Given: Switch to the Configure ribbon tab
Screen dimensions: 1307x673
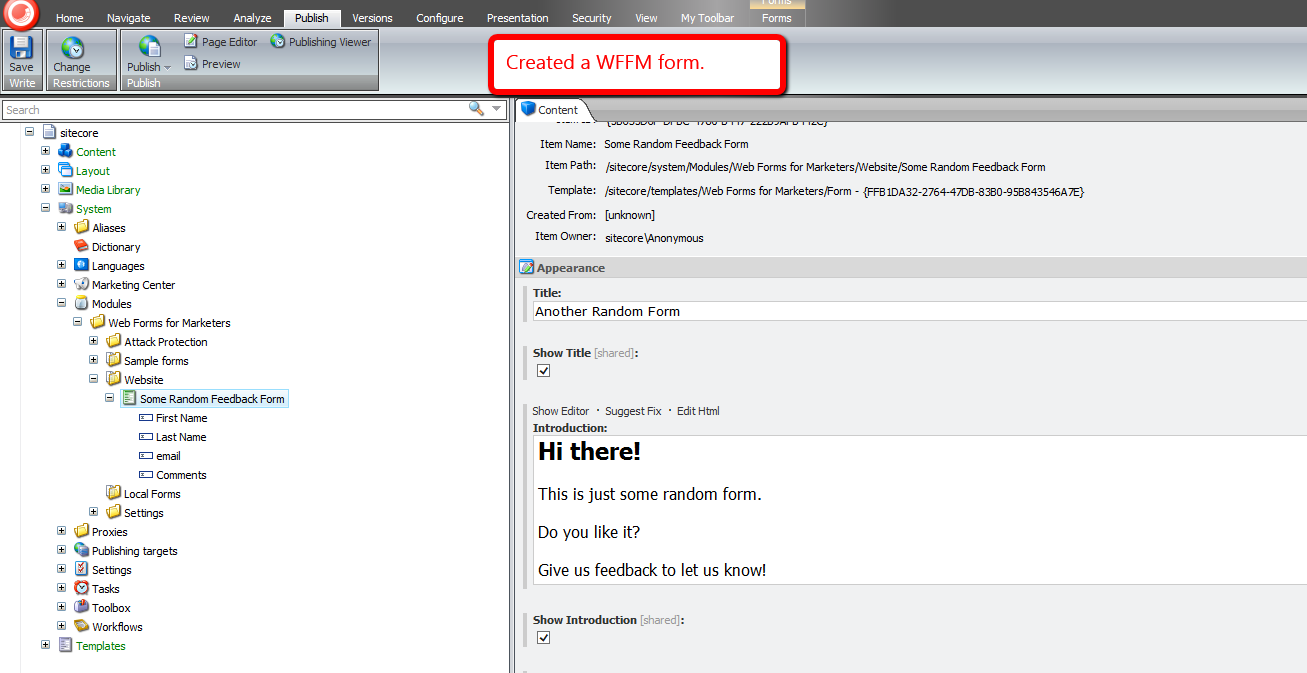Looking at the screenshot, I should point(439,18).
